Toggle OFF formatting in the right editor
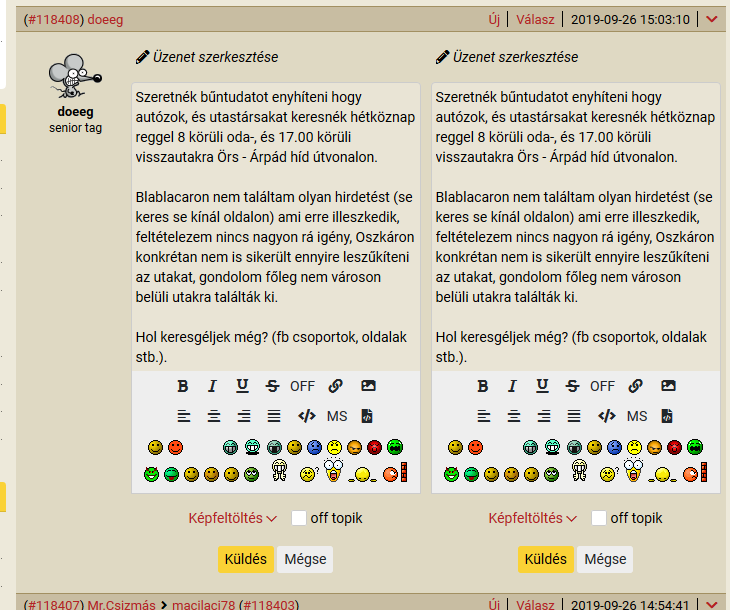This screenshot has width=730, height=610. pyautogui.click(x=602, y=386)
